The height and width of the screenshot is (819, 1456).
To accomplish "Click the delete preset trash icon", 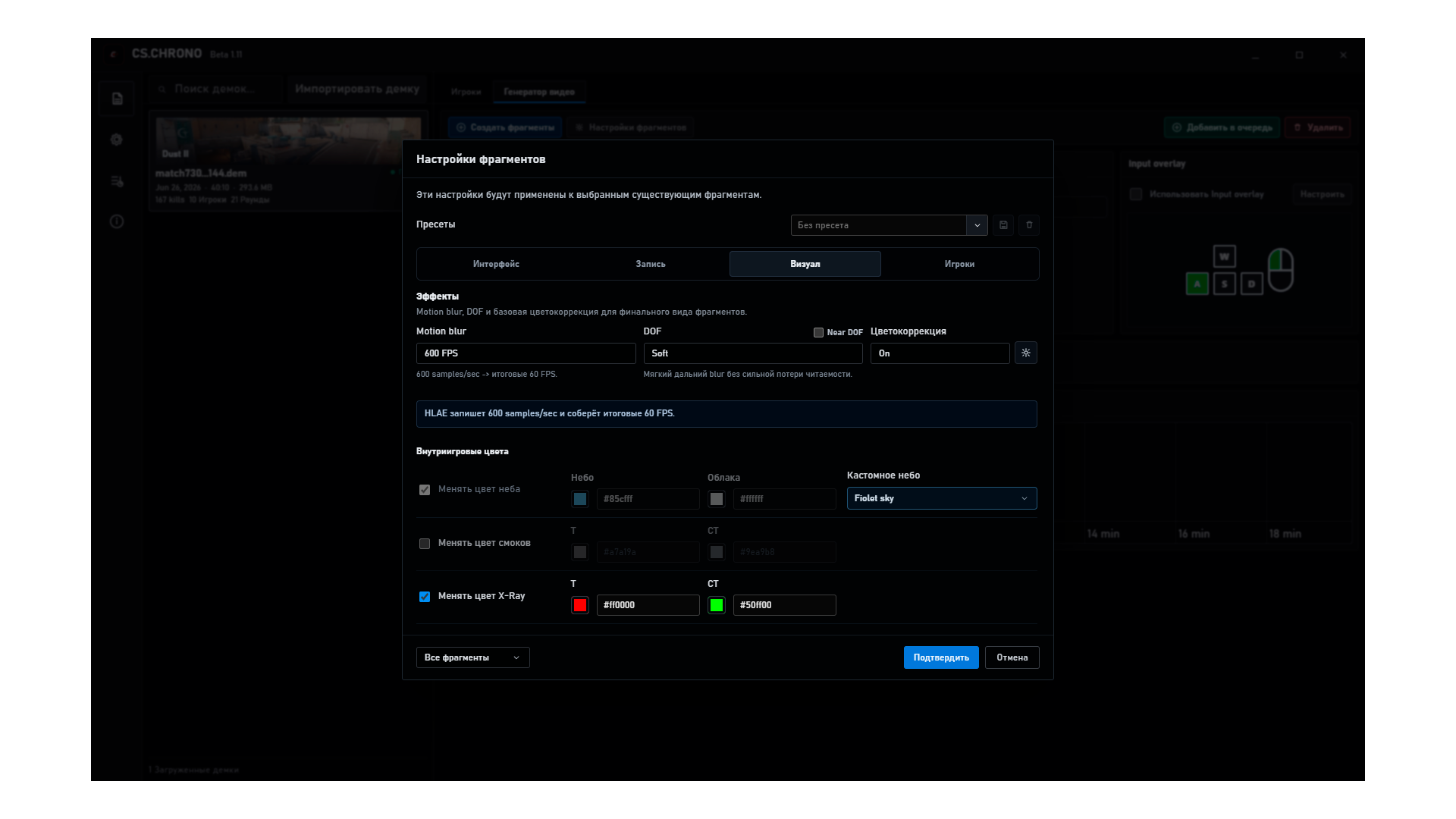I will coord(1029,225).
